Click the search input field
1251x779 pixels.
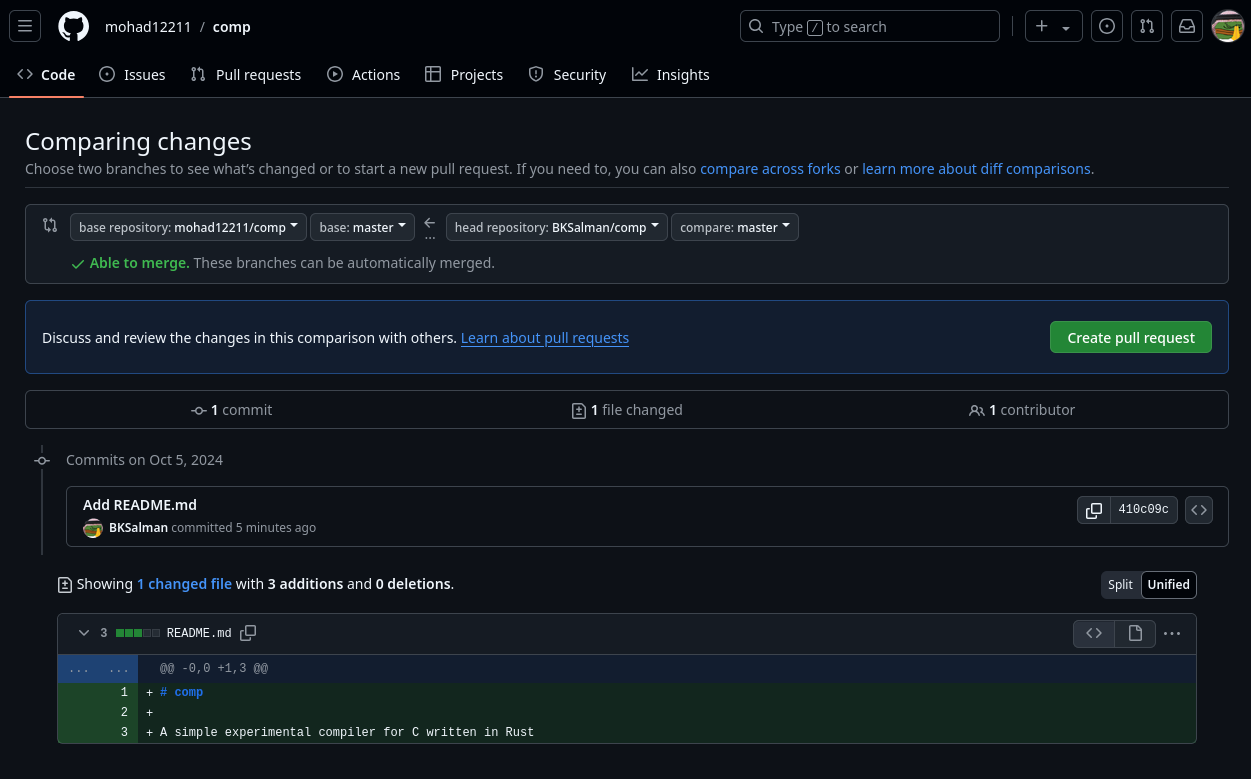pyautogui.click(x=870, y=27)
